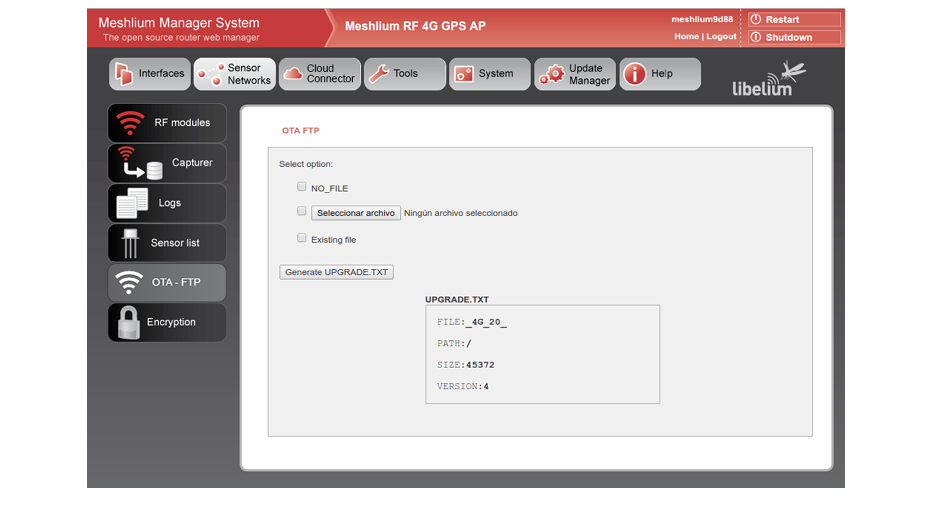
Task: Click the Help info icon
Action: coord(635,74)
